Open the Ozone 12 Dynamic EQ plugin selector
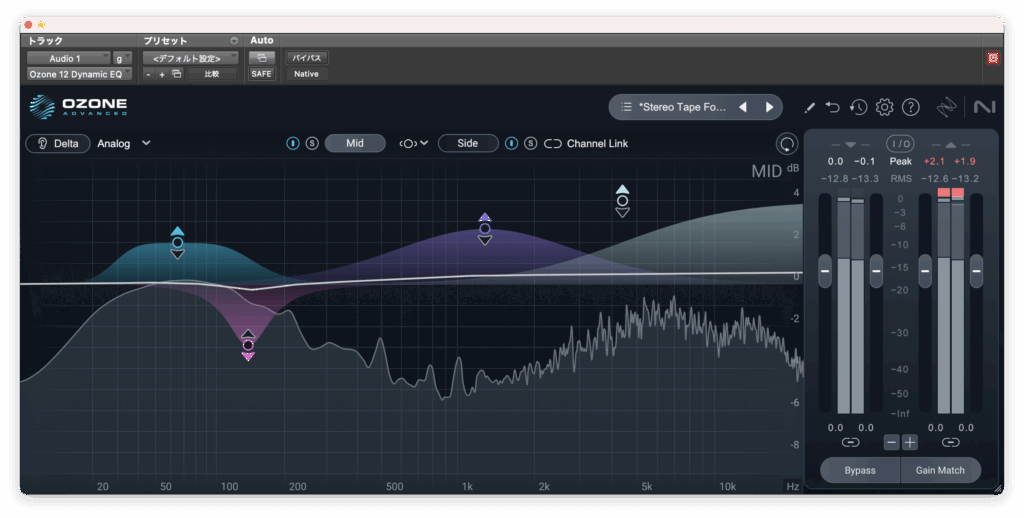Viewport: 1024px width, 518px height. coord(78,74)
